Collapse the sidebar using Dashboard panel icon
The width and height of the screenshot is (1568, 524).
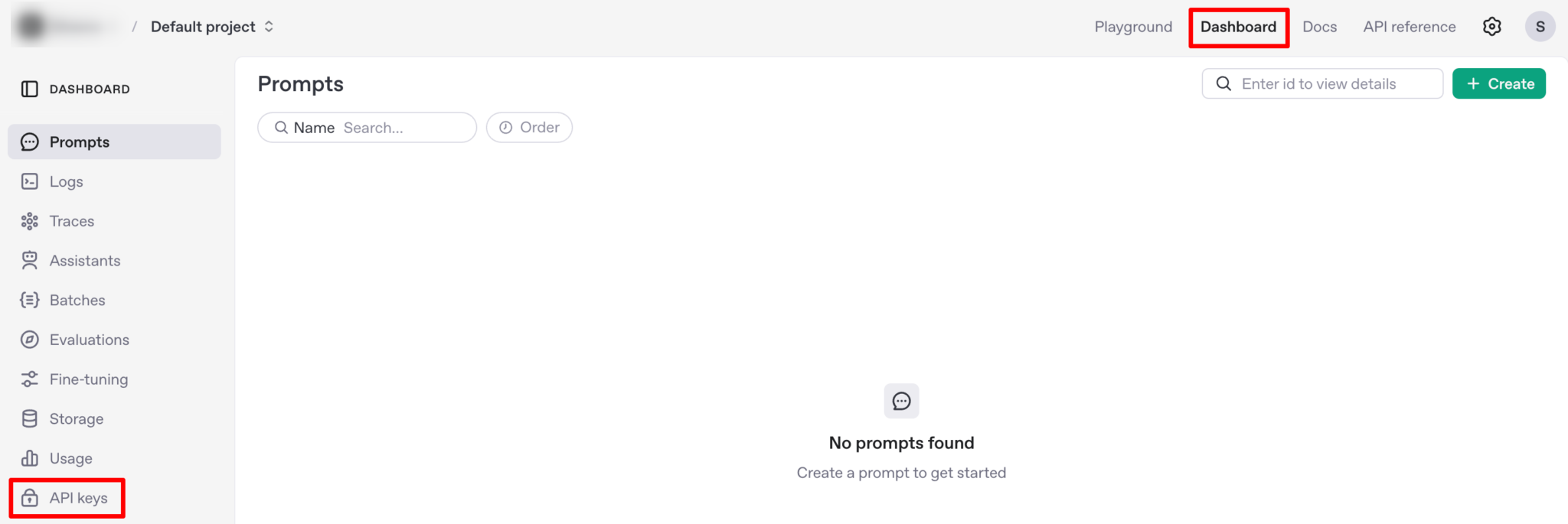[30, 89]
